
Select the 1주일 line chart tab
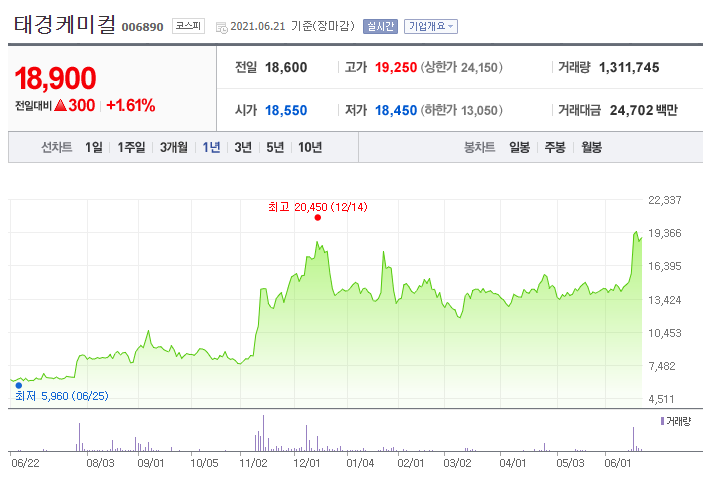point(131,147)
